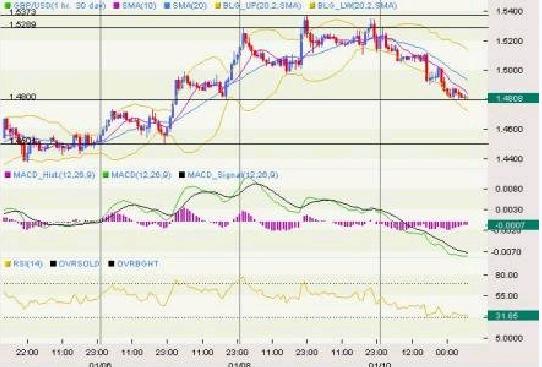Select the GBP/USD(1 hr, 30 day) legend label
The width and height of the screenshot is (542, 367).
click(x=59, y=6)
